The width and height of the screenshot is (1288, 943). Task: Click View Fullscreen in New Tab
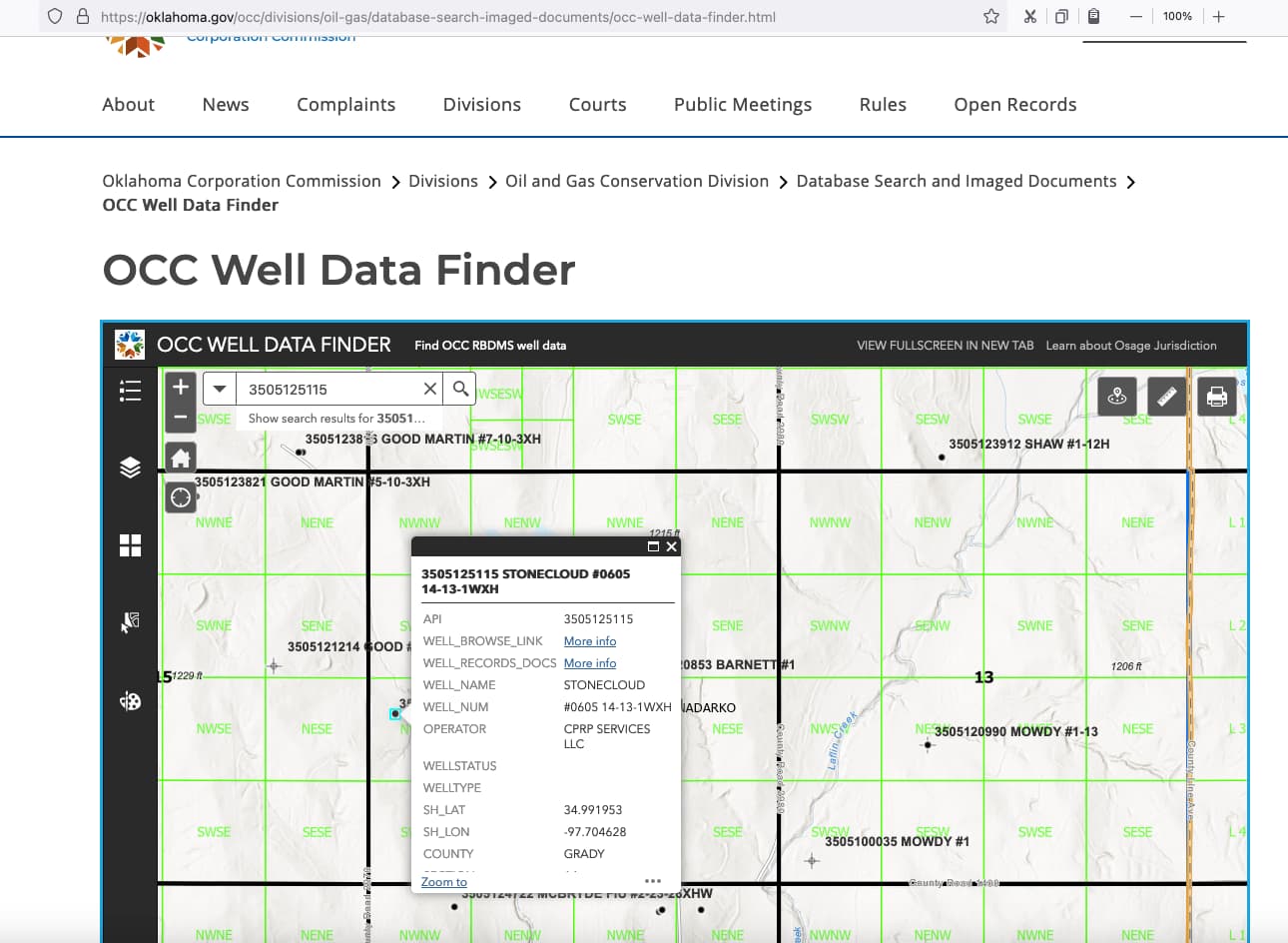[946, 346]
